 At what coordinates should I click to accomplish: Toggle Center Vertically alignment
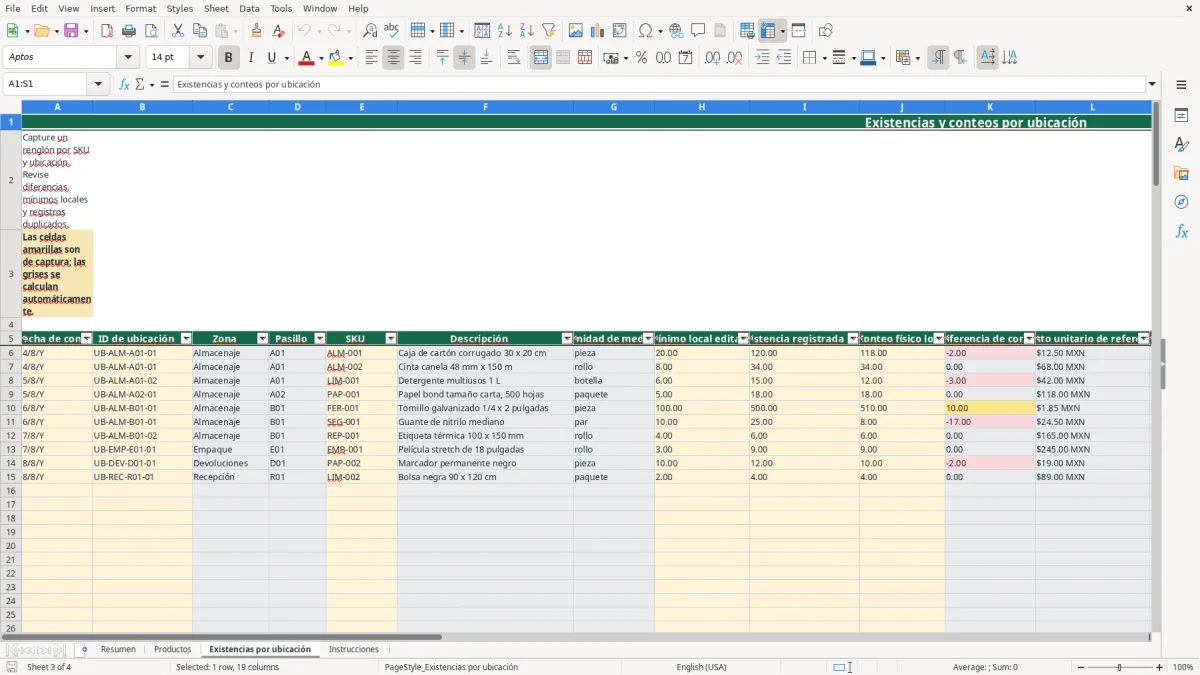click(x=464, y=58)
